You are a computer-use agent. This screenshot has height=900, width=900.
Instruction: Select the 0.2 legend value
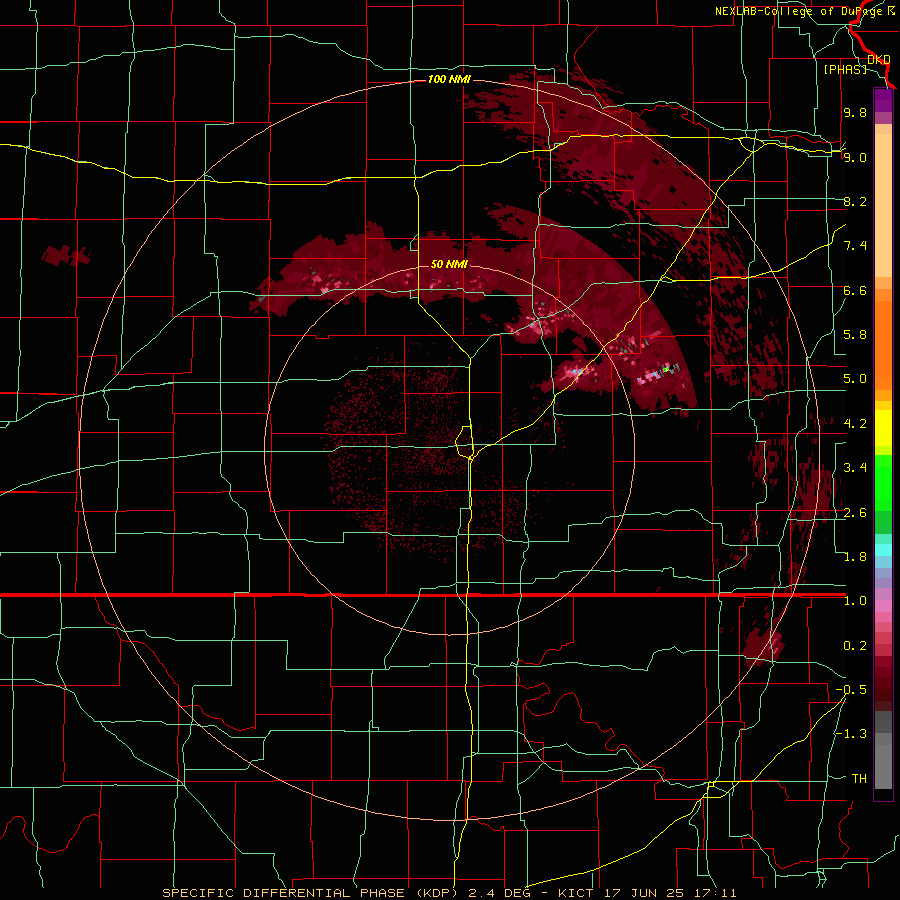(855, 646)
